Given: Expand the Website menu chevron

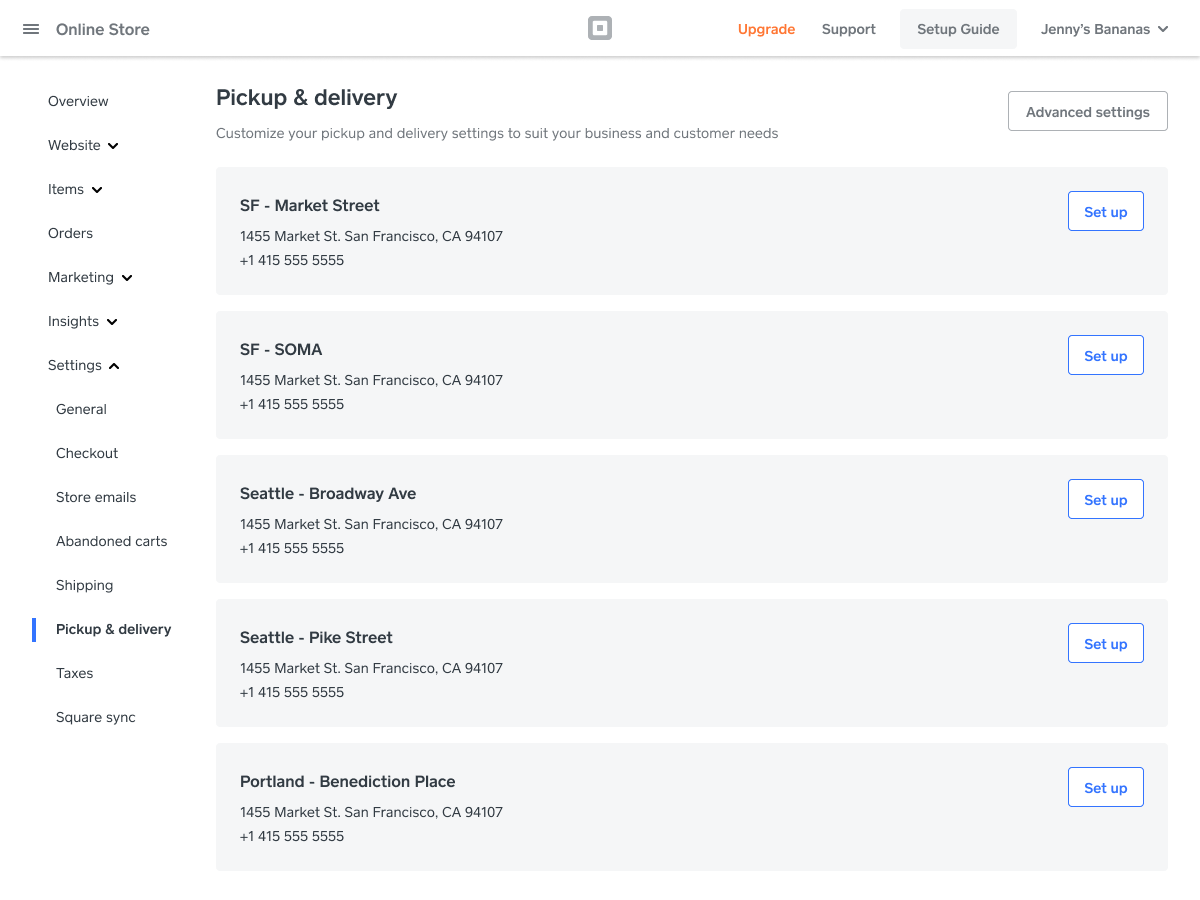Looking at the screenshot, I should click(x=113, y=146).
